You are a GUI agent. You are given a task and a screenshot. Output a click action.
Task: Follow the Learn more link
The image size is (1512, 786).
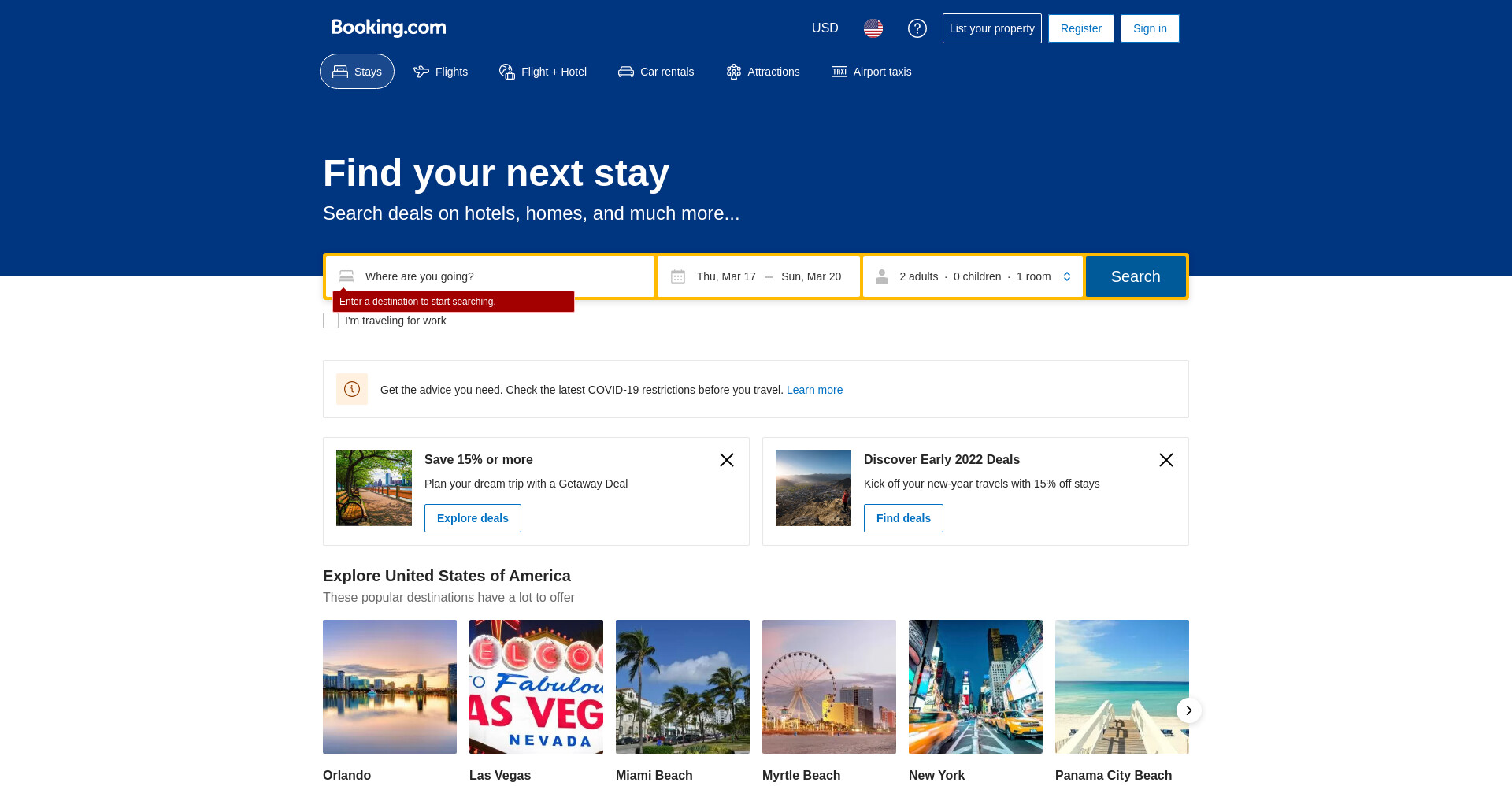coord(814,390)
